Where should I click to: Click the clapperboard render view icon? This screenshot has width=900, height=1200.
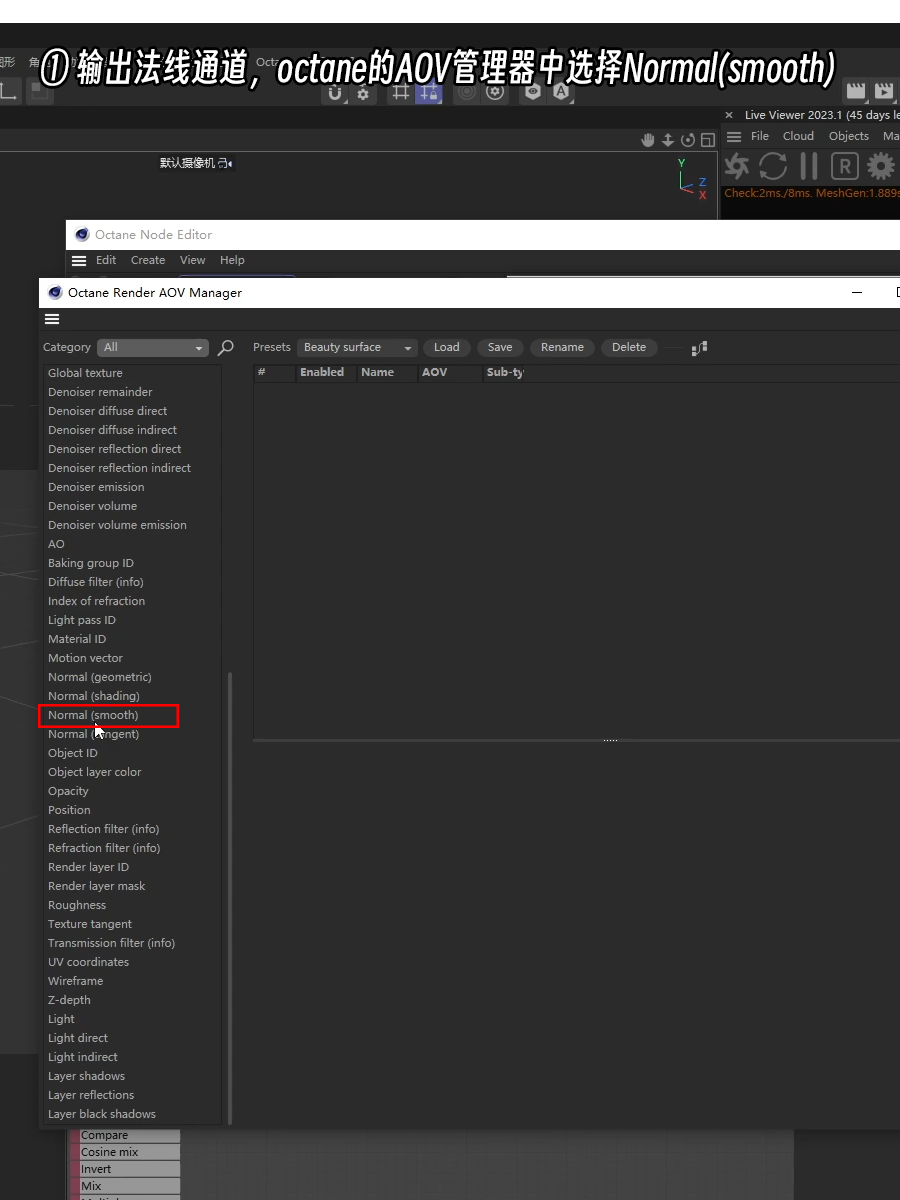click(x=856, y=92)
